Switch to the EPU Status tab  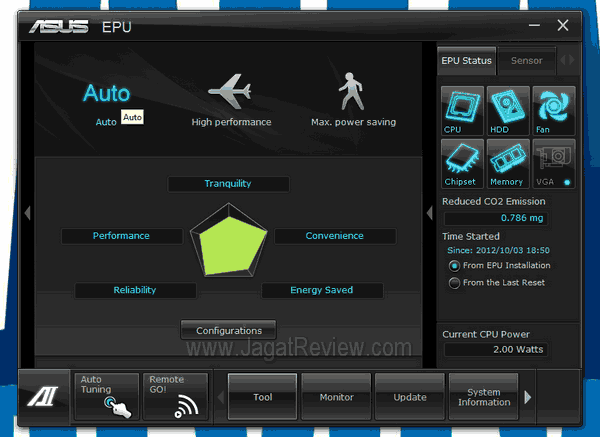[x=466, y=61]
